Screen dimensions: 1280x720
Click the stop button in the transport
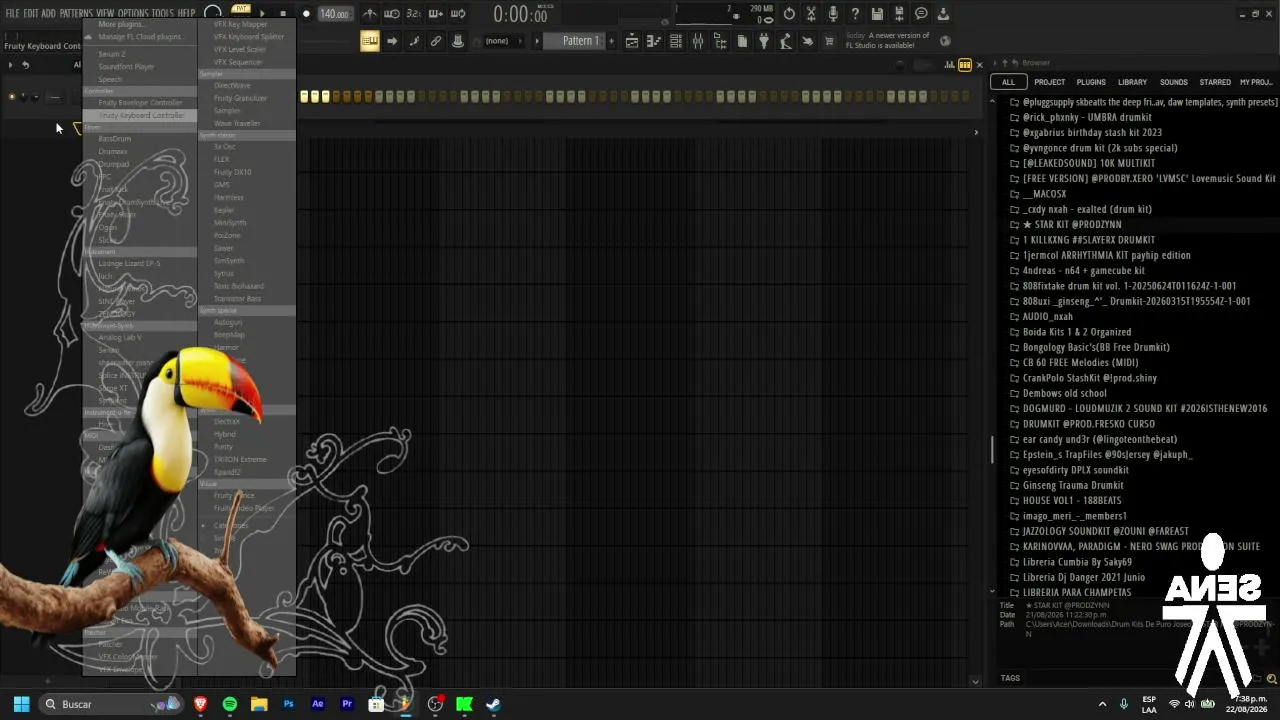pyautogui.click(x=284, y=14)
